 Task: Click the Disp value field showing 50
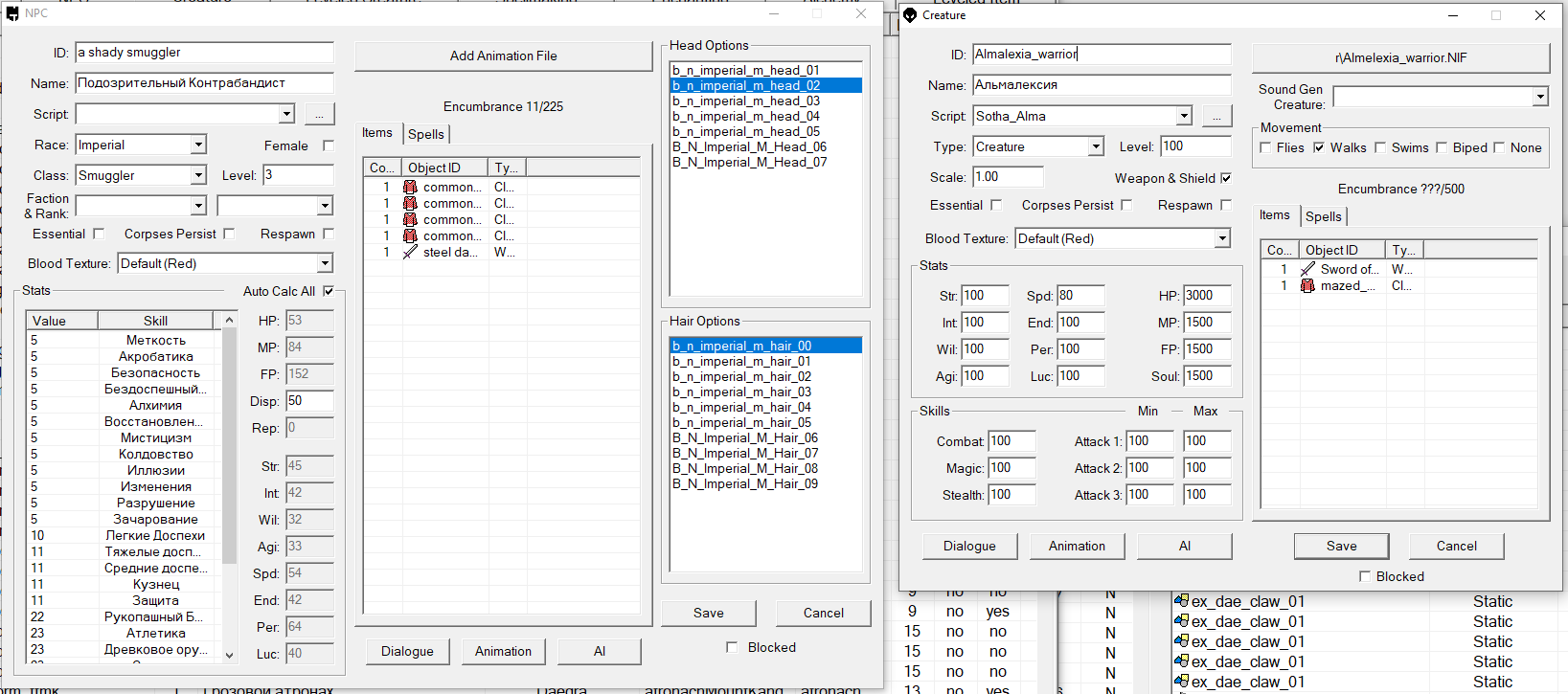(x=309, y=401)
